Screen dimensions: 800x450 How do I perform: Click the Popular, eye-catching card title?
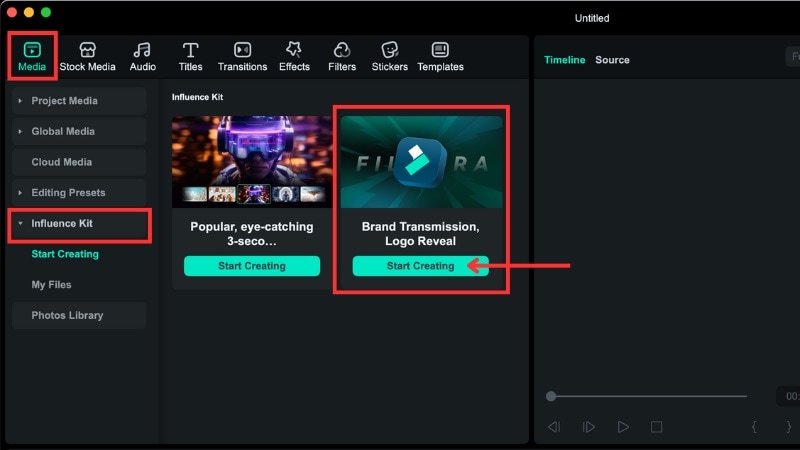click(252, 234)
